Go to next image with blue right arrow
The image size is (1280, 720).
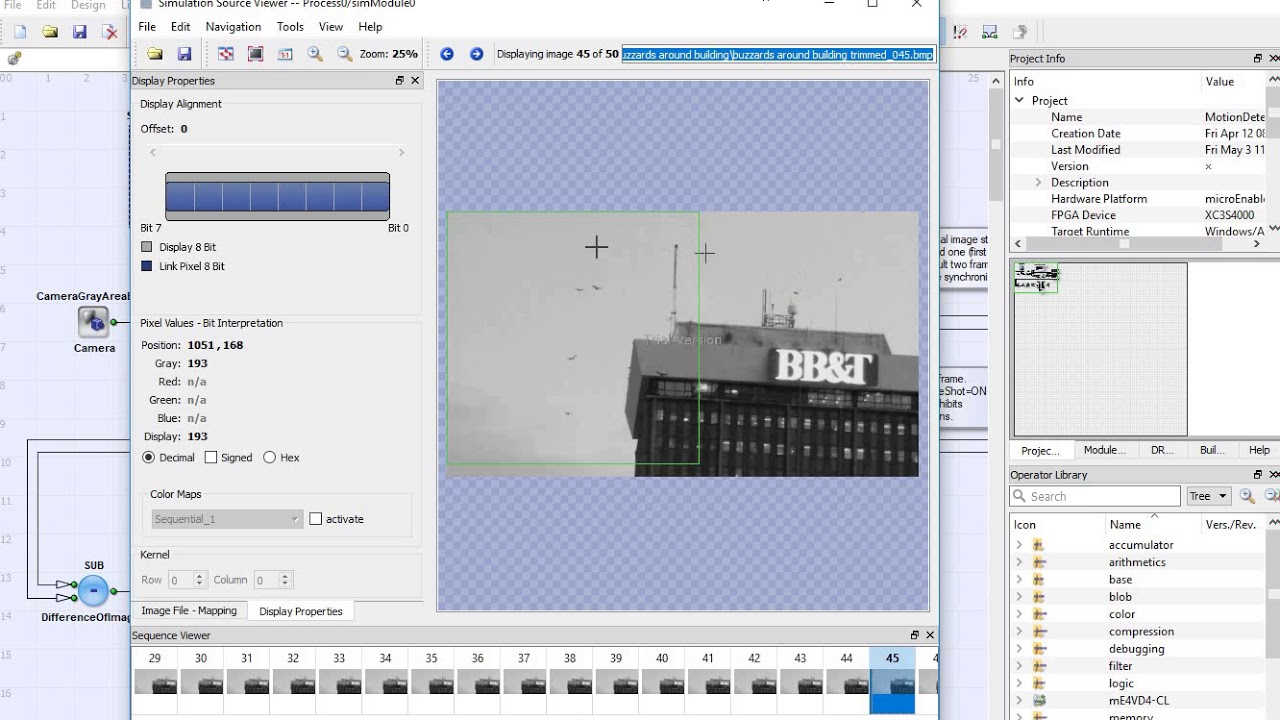click(x=476, y=54)
